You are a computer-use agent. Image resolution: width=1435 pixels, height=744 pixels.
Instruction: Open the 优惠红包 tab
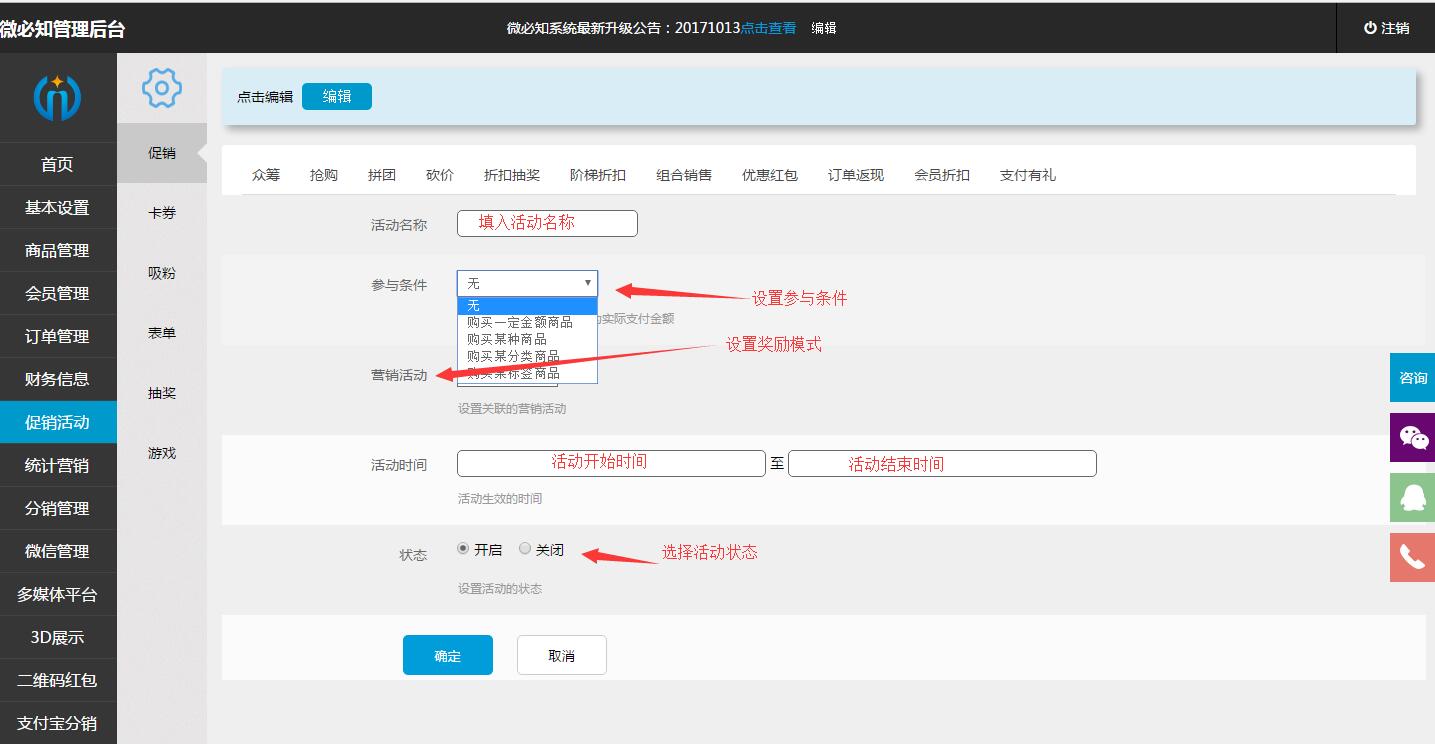pyautogui.click(x=769, y=175)
